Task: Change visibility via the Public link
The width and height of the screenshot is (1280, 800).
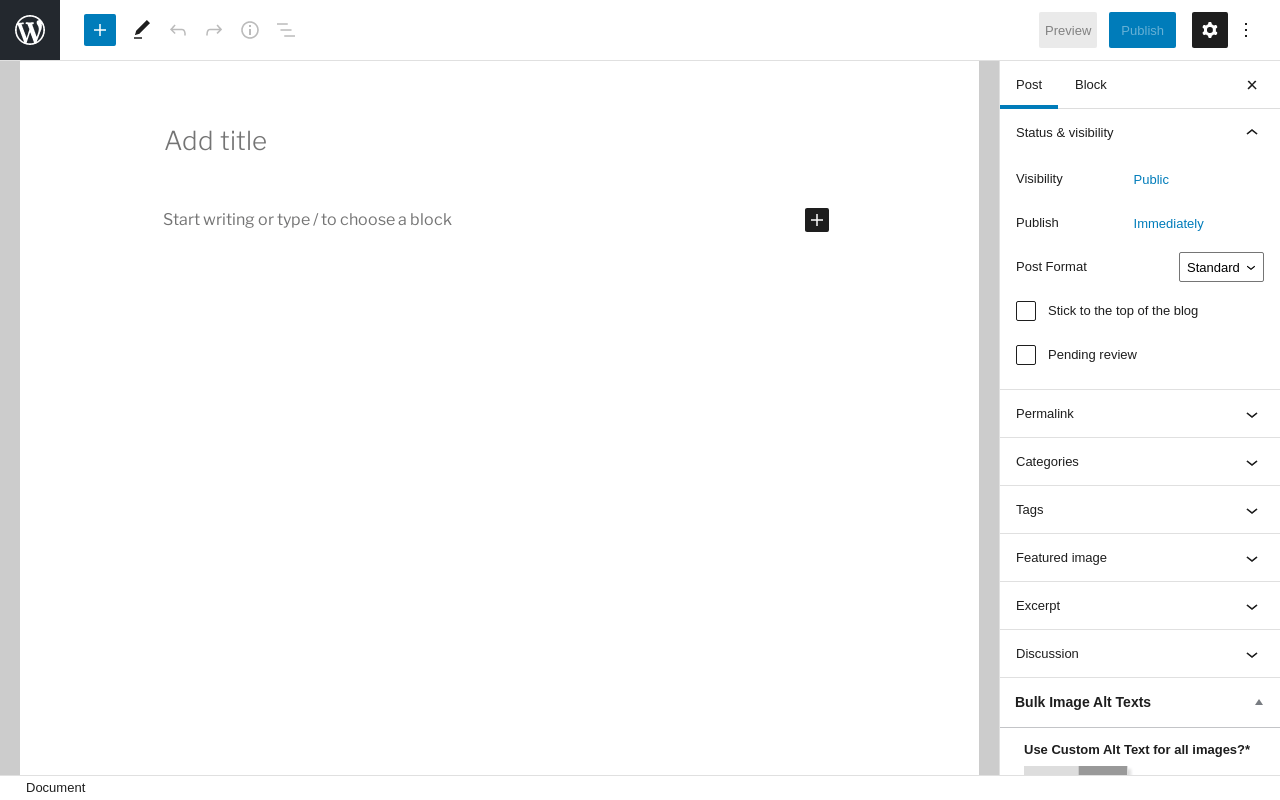Action: click(1151, 180)
